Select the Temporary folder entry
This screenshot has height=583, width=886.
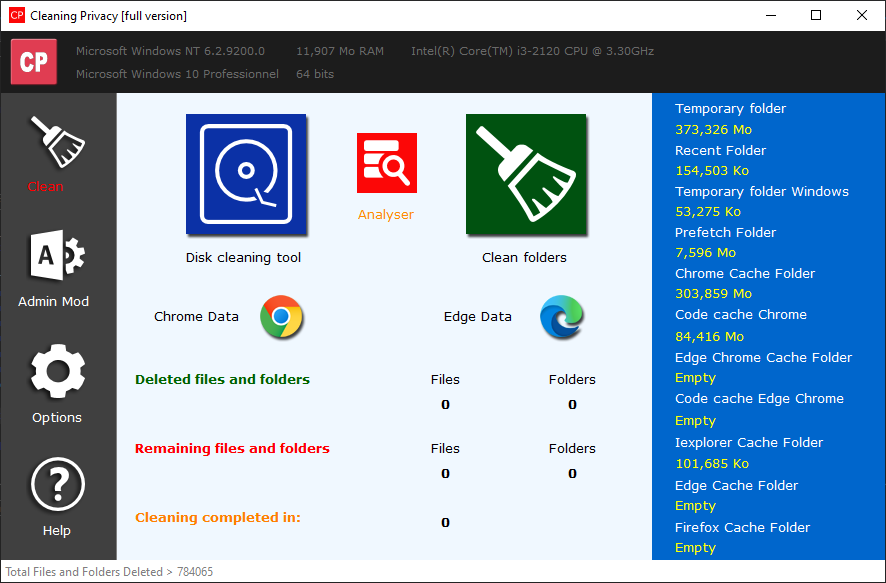730,109
